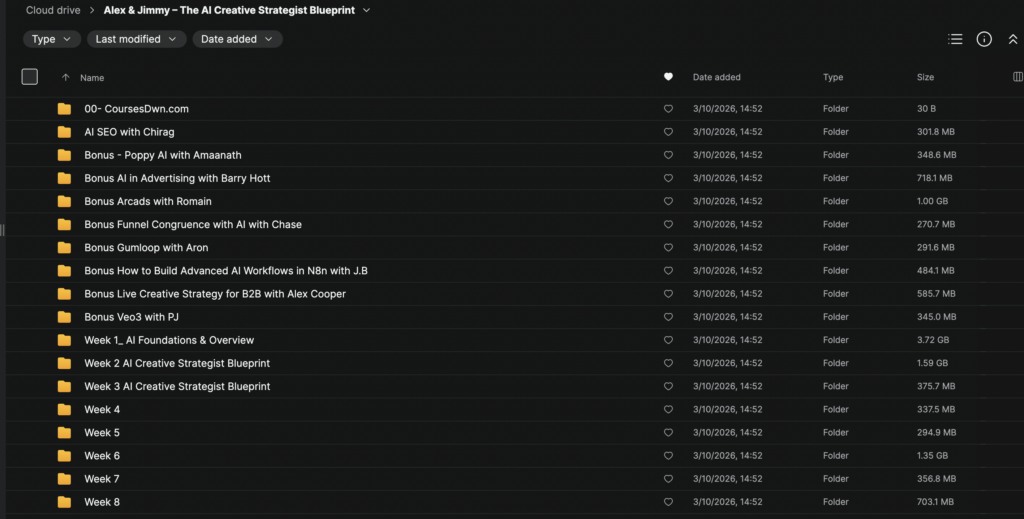The image size is (1024, 519).
Task: Open the info panel icon
Action: click(x=984, y=39)
